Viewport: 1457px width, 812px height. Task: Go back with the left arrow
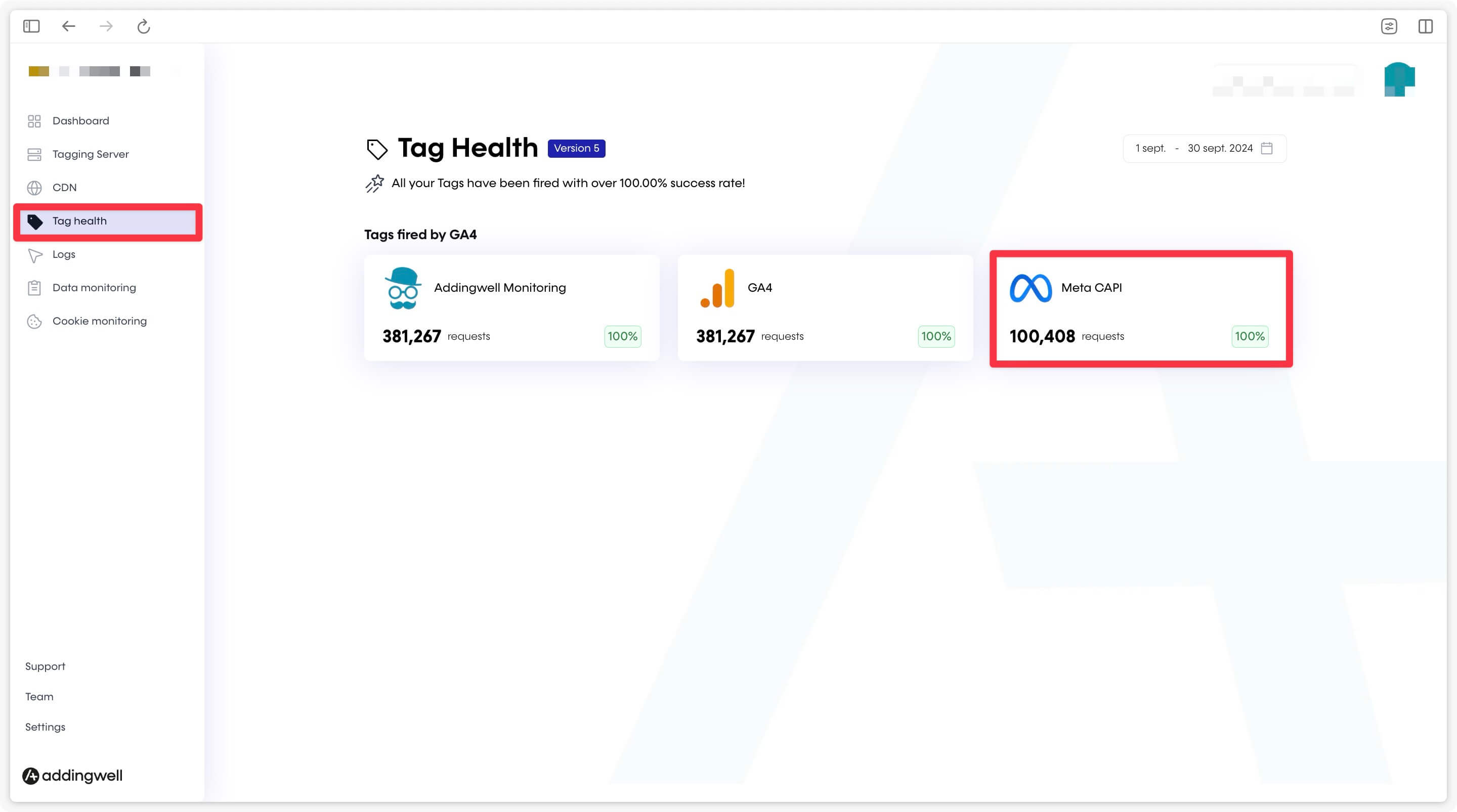point(68,26)
